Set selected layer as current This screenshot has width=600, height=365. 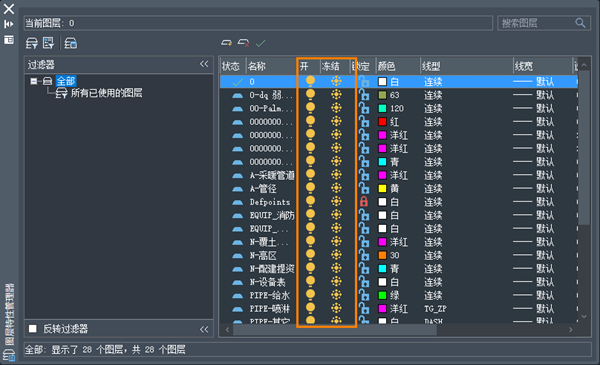(x=261, y=43)
